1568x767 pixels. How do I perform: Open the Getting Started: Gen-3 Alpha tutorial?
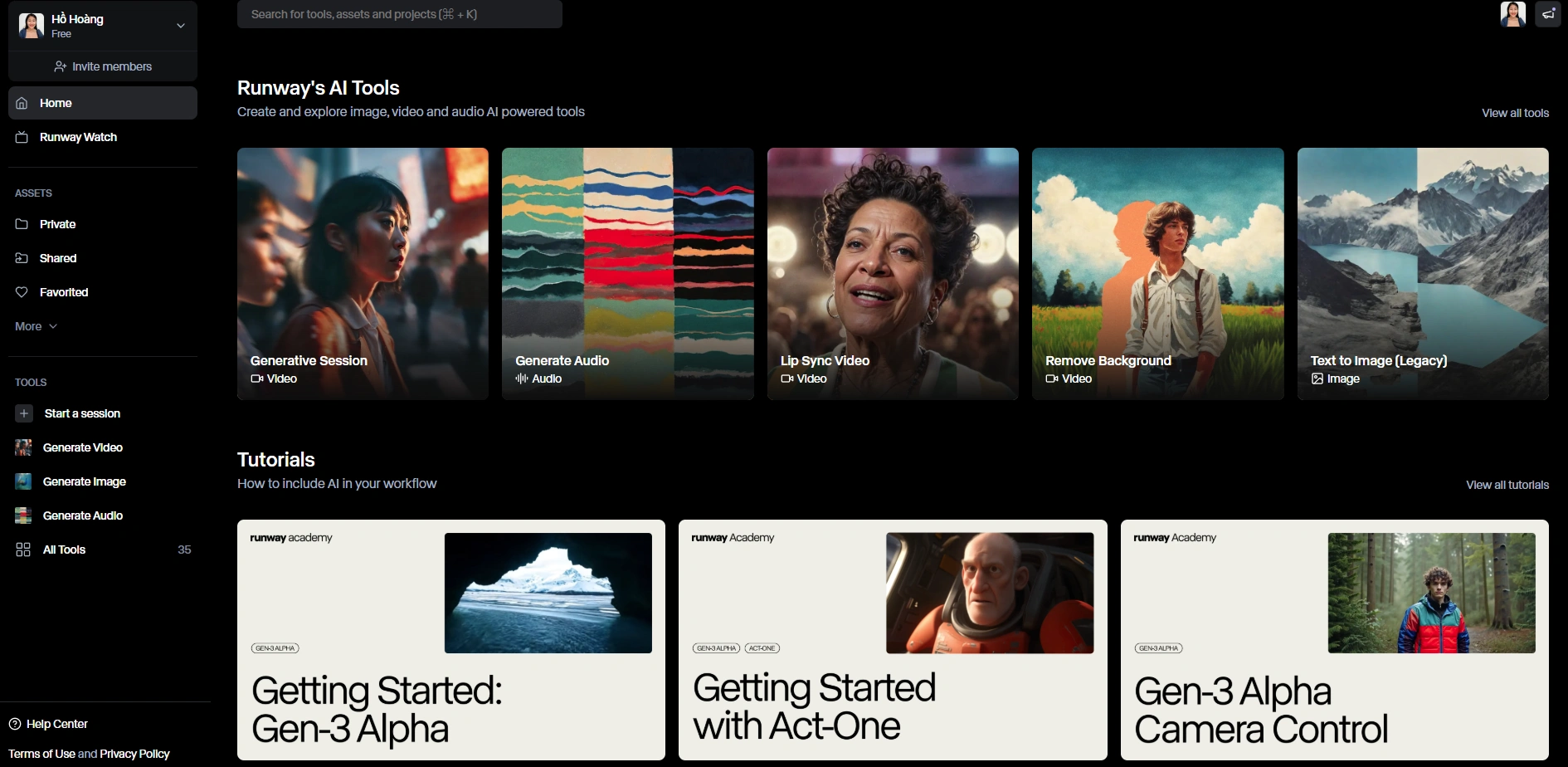click(451, 640)
